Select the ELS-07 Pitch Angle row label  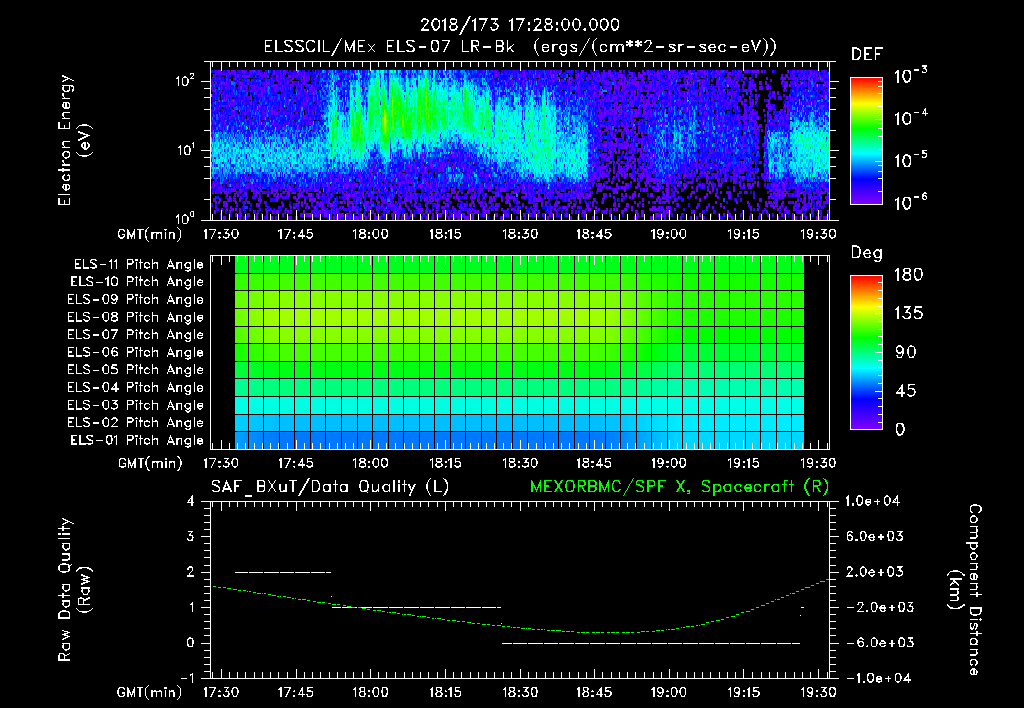click(135, 335)
